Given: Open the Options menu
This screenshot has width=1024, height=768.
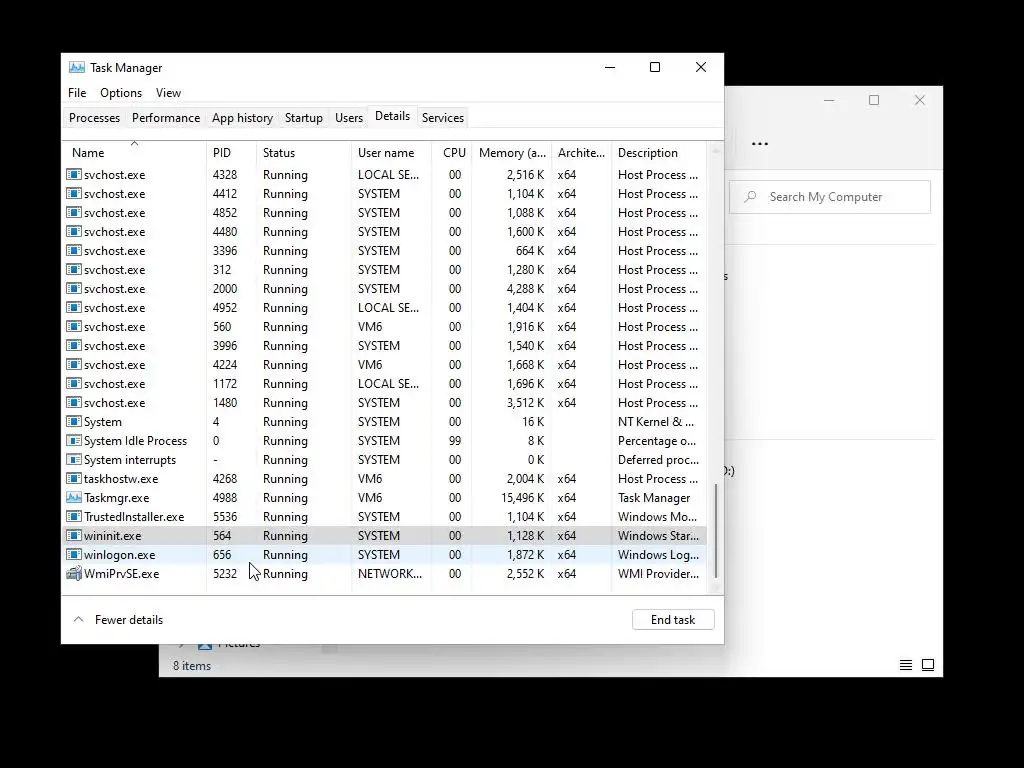Looking at the screenshot, I should [x=121, y=93].
